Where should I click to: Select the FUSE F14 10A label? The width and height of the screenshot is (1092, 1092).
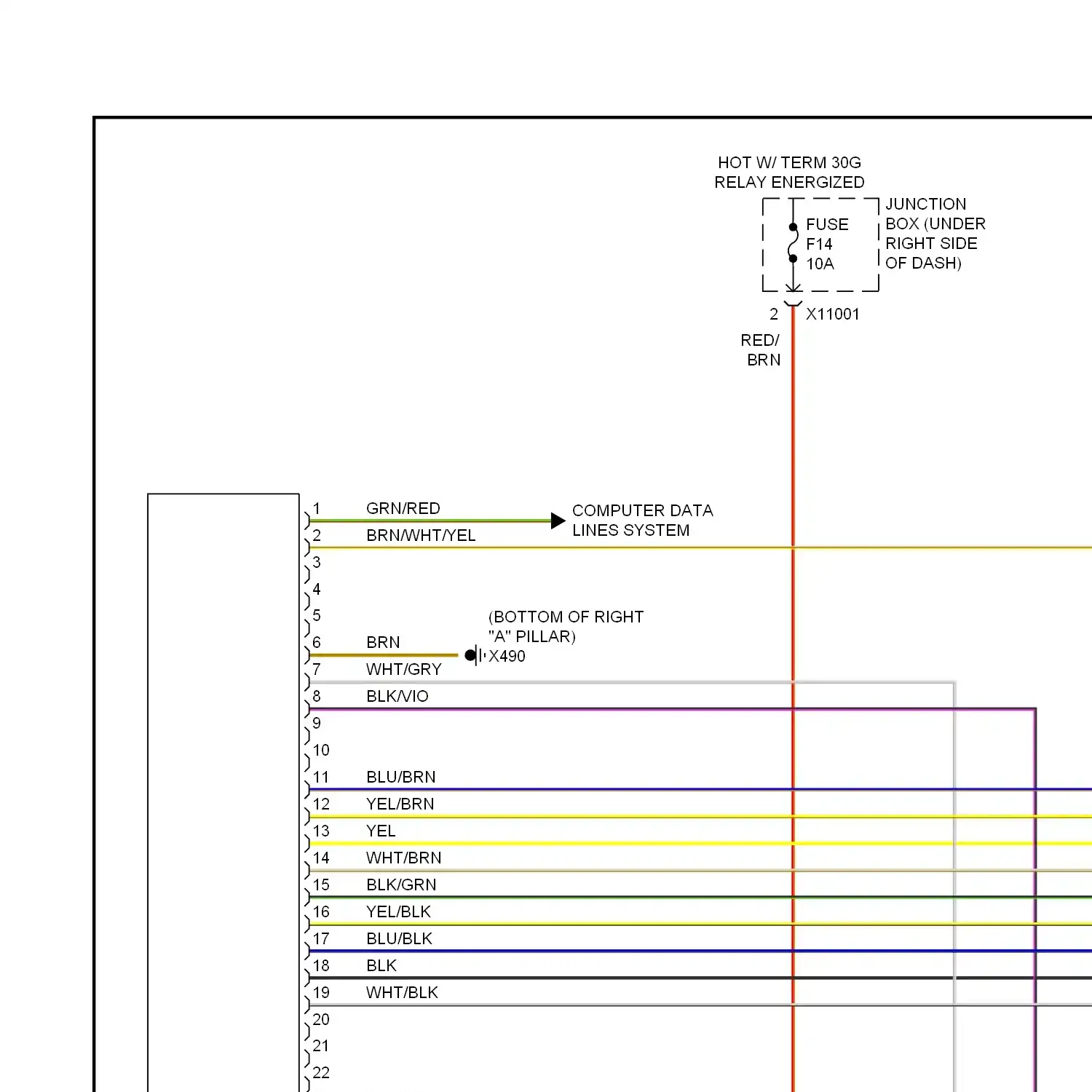[x=827, y=244]
